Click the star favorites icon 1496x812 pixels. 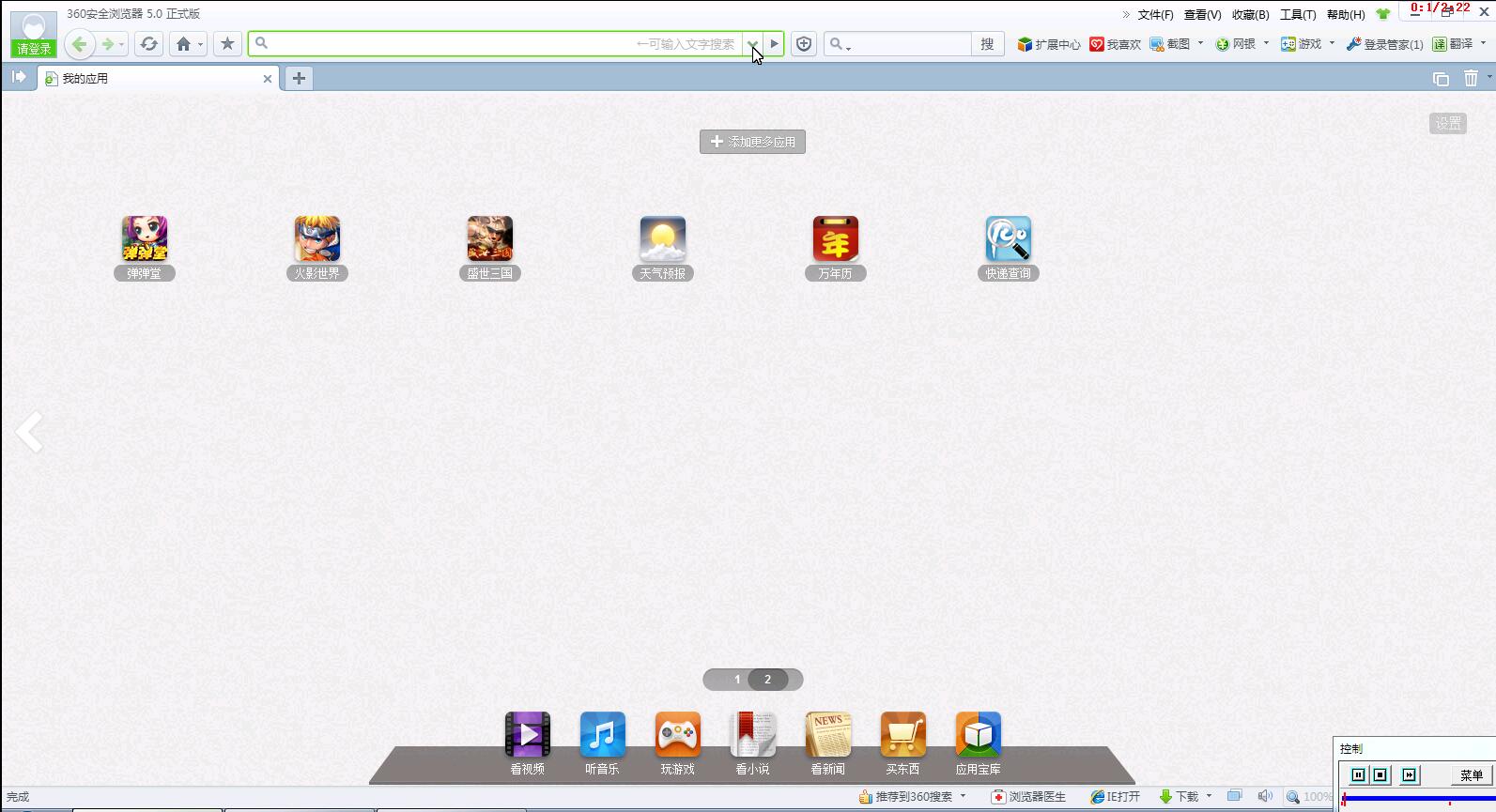pos(227,44)
